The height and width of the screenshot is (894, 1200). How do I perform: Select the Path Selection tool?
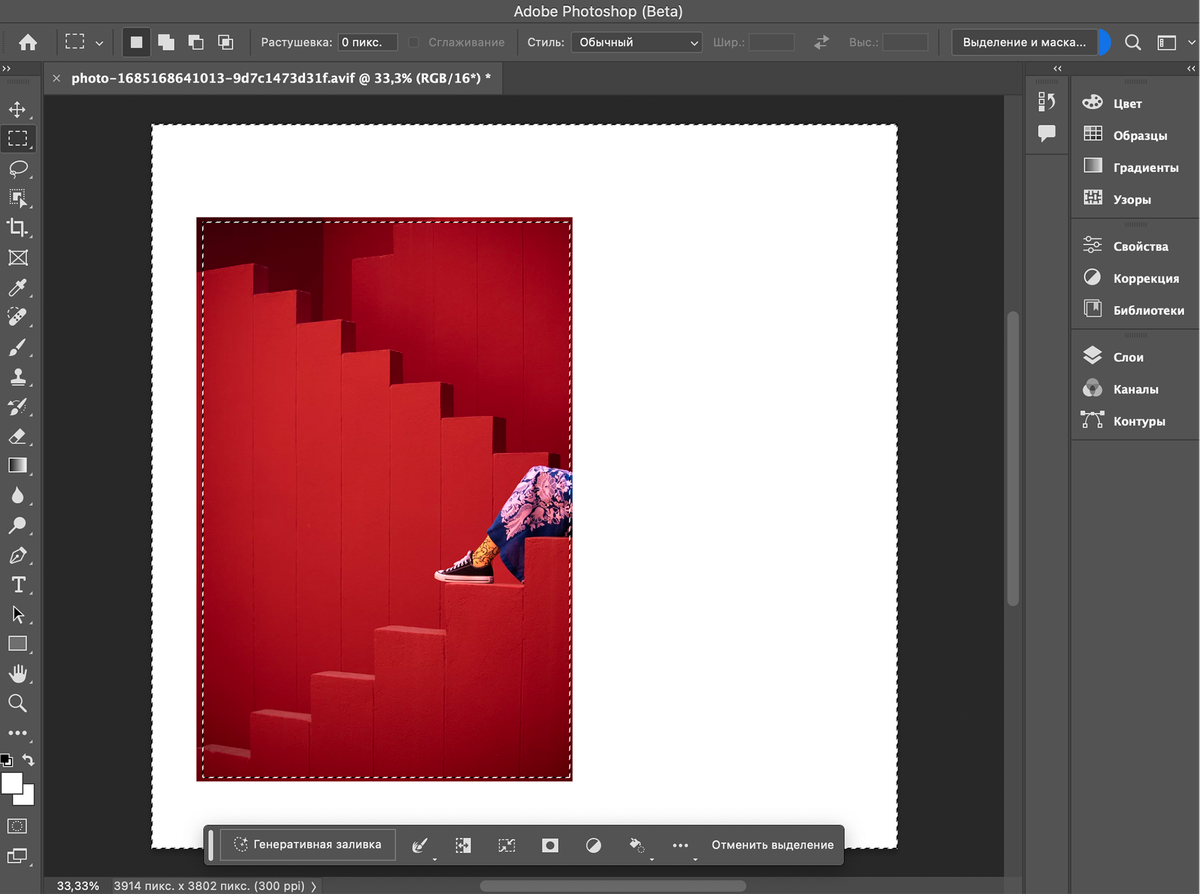click(17, 614)
